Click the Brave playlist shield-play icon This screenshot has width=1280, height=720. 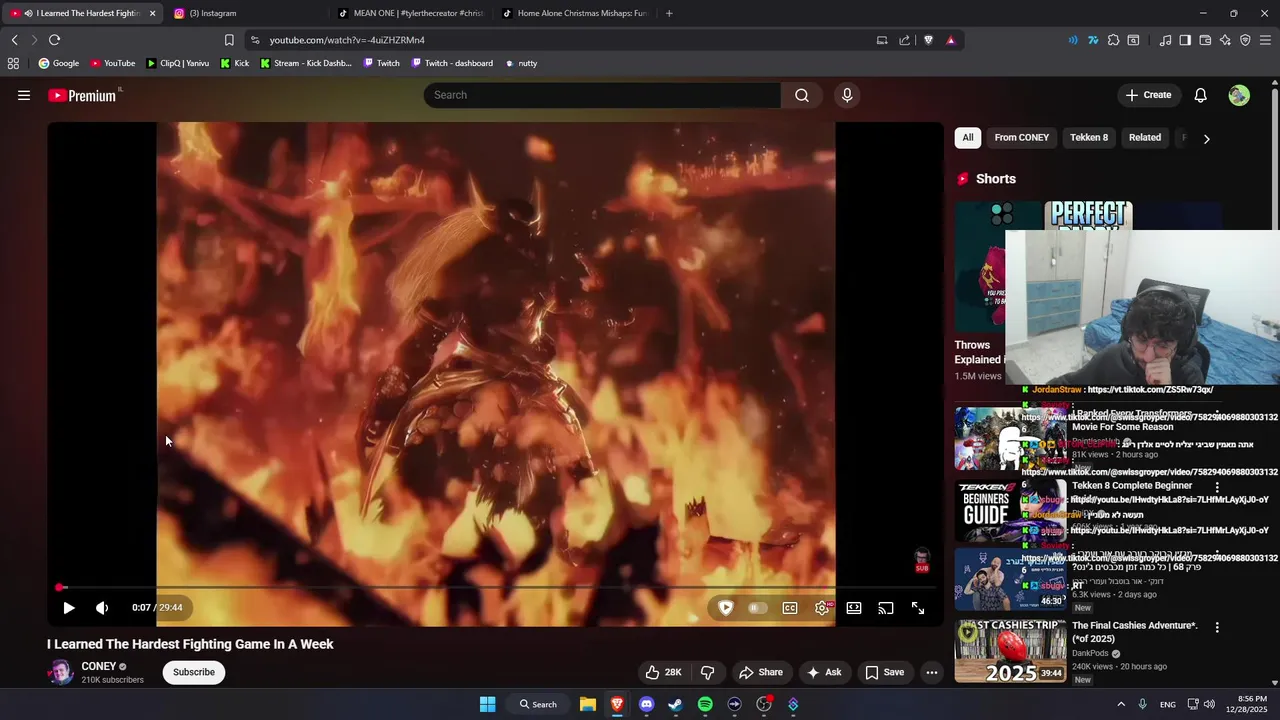726,608
